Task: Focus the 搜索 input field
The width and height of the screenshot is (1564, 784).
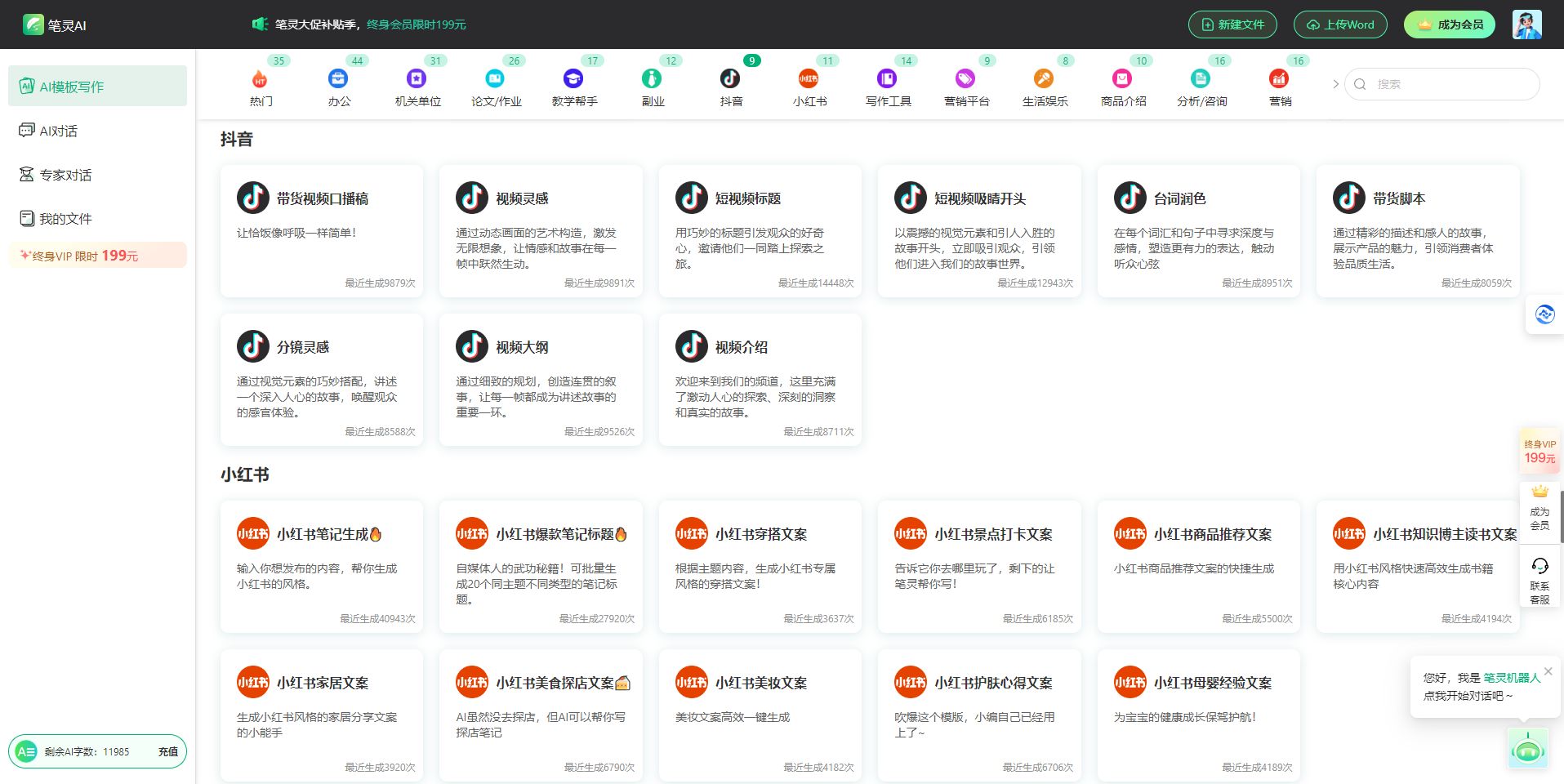Action: tap(1442, 84)
